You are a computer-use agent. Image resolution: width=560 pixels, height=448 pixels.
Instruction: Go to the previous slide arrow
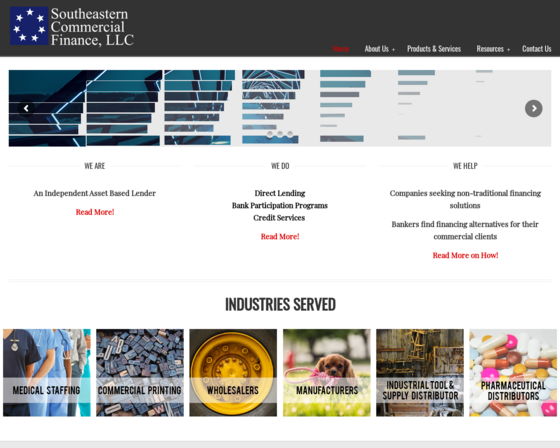coord(26,108)
